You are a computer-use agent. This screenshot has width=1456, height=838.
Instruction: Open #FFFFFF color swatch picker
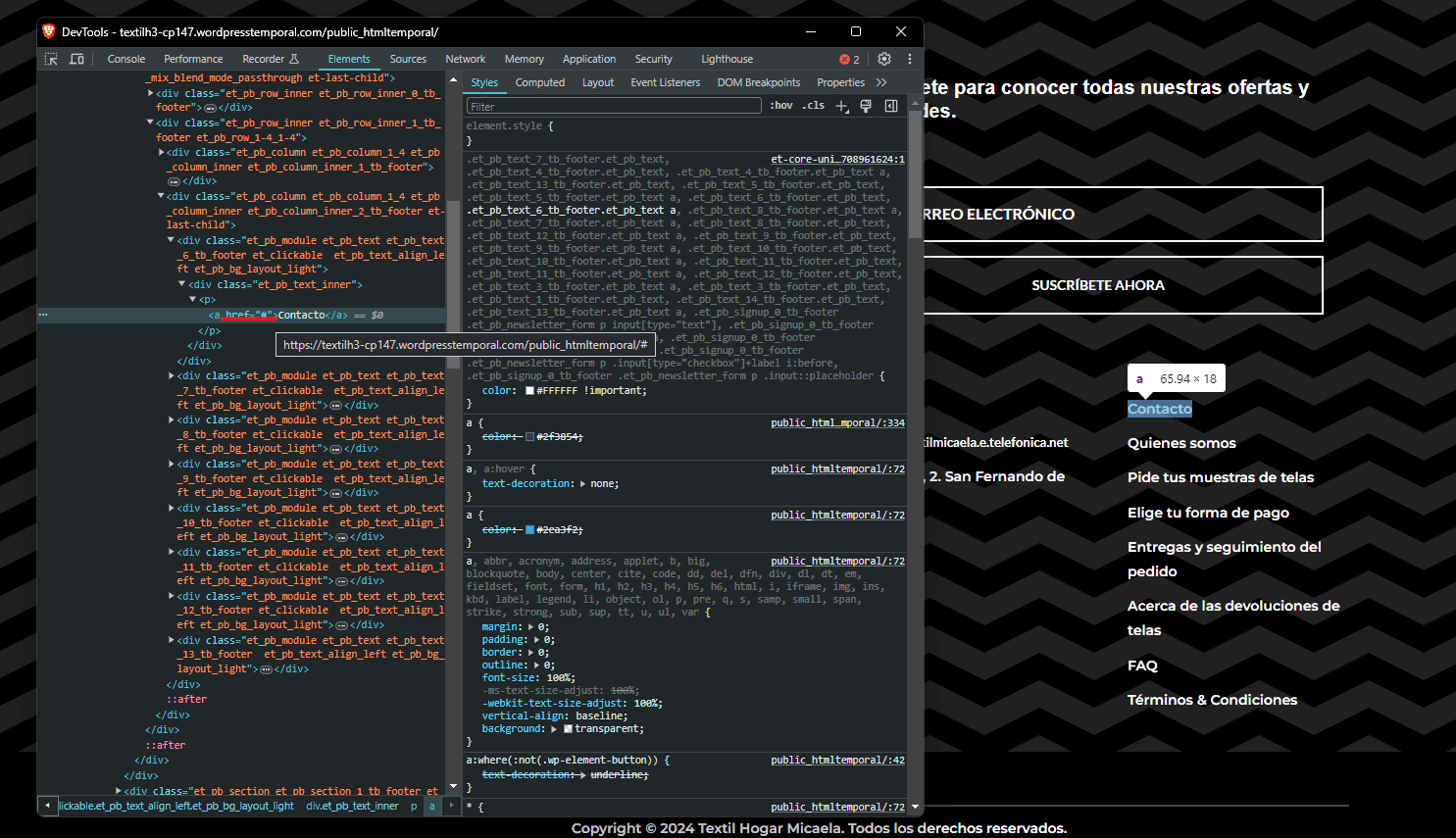[x=529, y=391]
